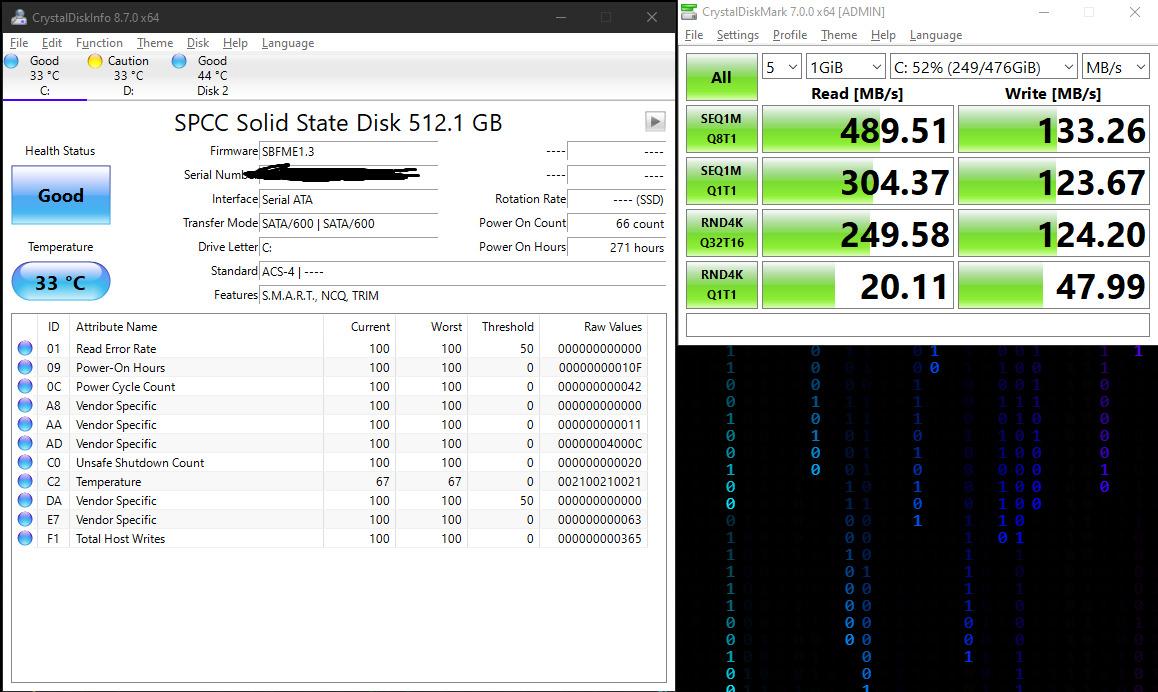The image size is (1158, 692).
Task: Click the Power On Hours value 271 hours
Action: click(617, 247)
